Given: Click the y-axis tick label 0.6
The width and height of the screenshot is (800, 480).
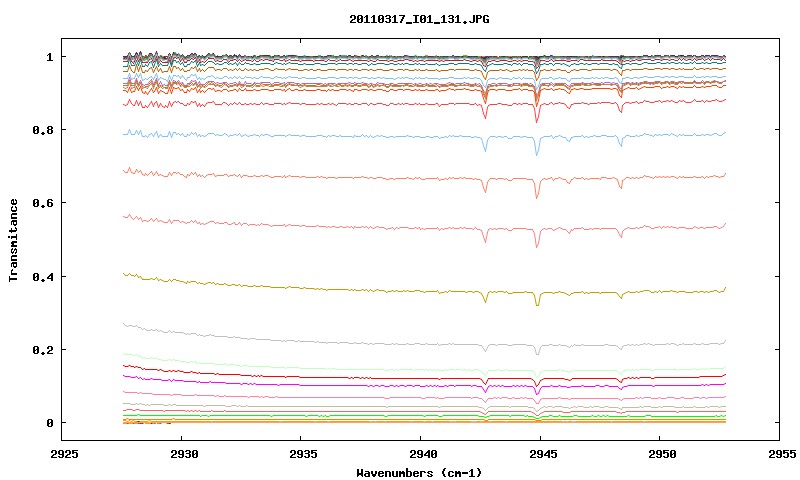Looking at the screenshot, I should [42, 203].
